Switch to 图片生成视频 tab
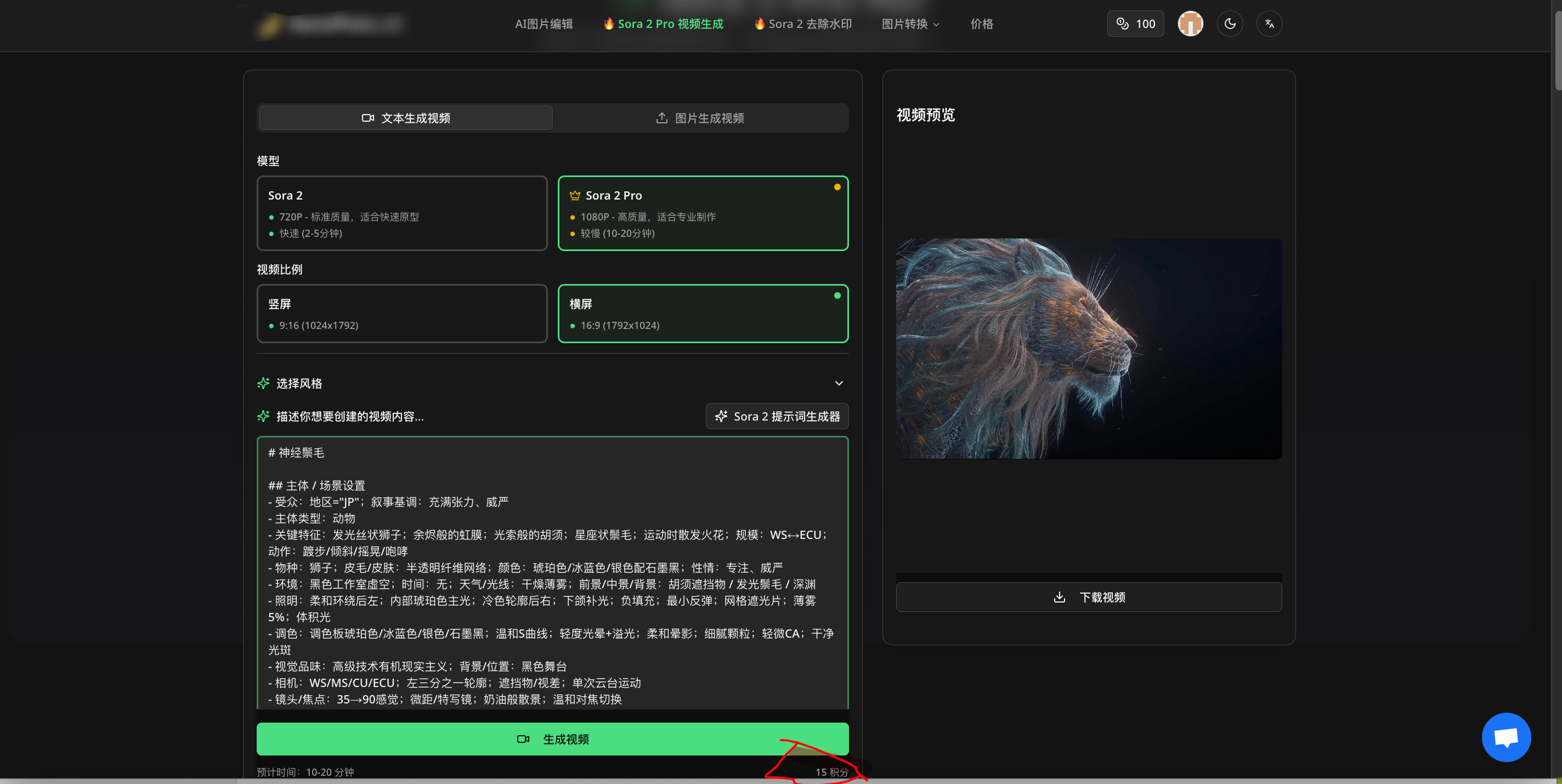The width and height of the screenshot is (1562, 784). (x=700, y=118)
